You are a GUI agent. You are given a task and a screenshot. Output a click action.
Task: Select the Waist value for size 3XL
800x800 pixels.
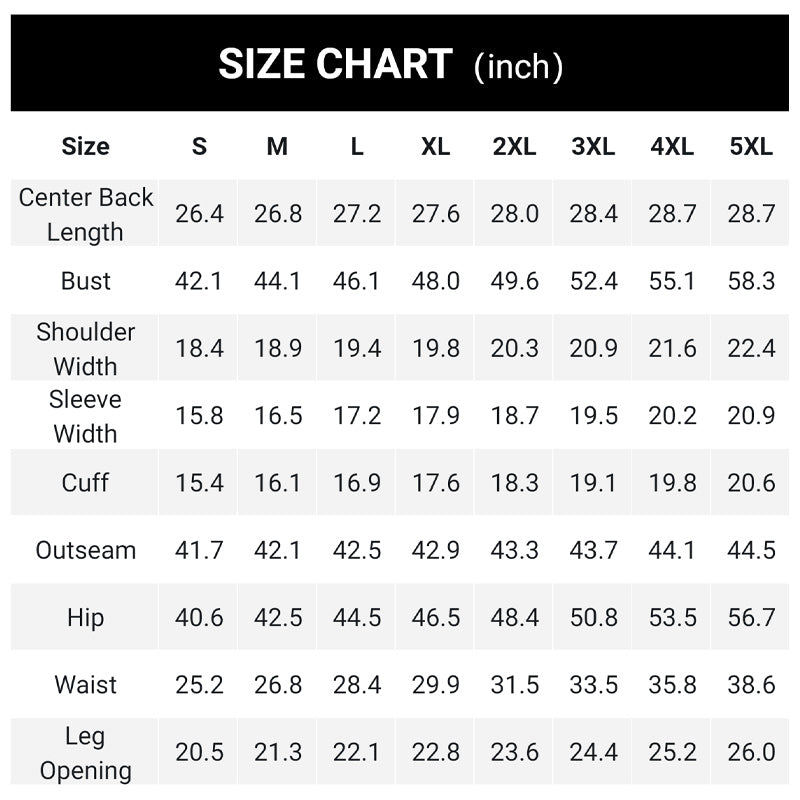593,685
